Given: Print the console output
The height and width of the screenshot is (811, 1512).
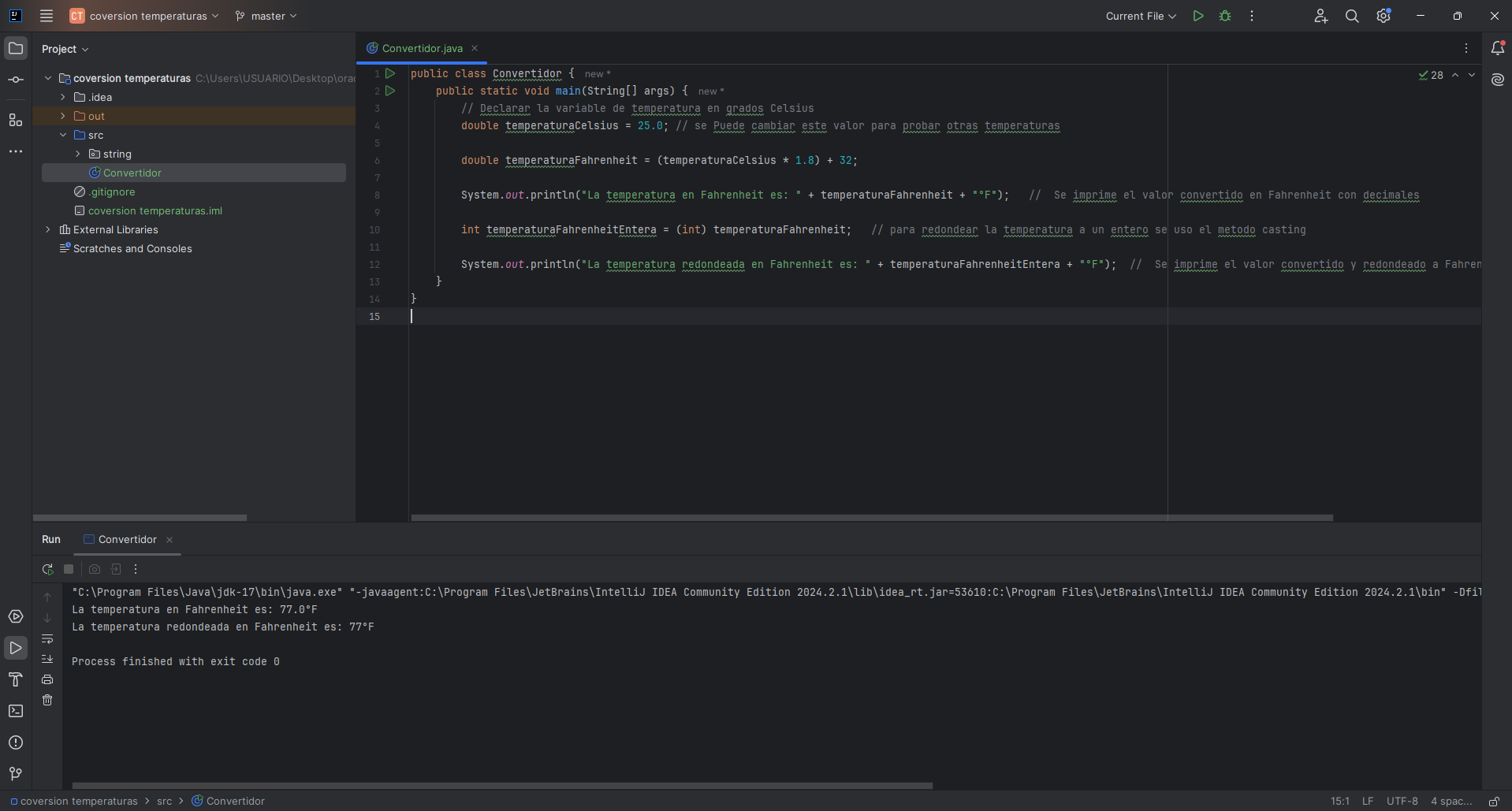Looking at the screenshot, I should pos(47,679).
